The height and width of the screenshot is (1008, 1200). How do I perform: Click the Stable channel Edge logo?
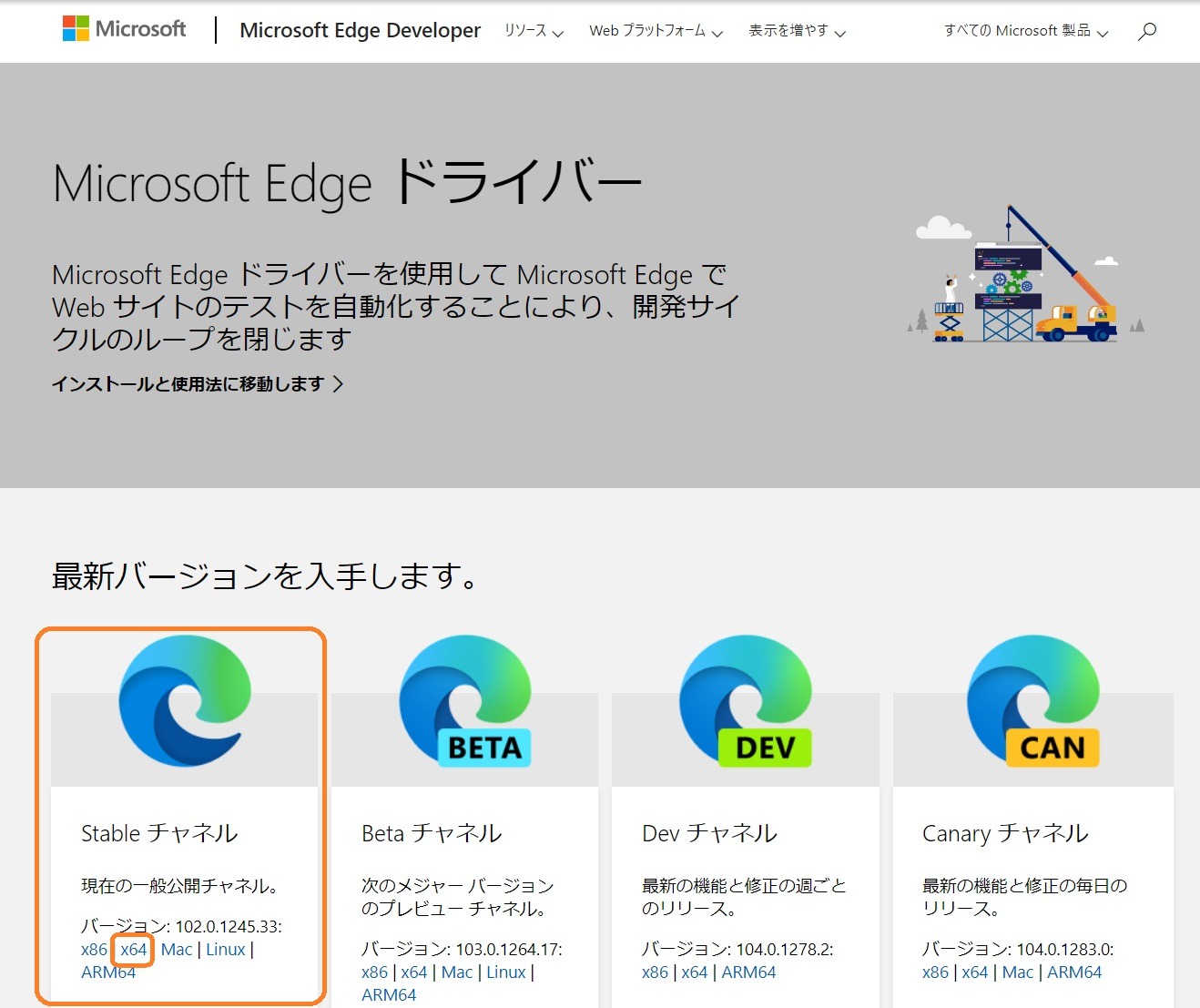[x=181, y=702]
